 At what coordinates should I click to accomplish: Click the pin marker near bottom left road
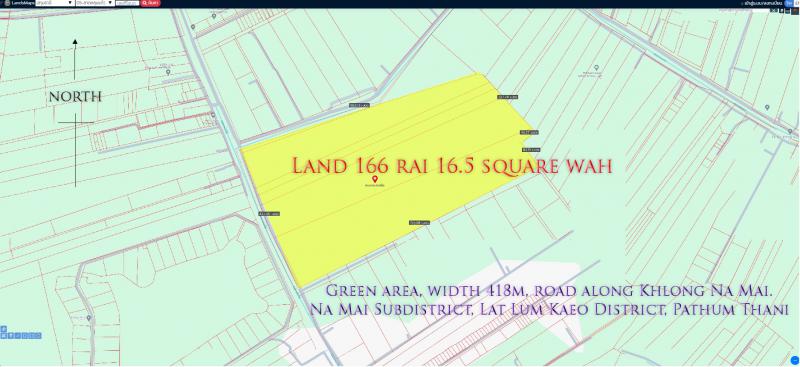(89, 318)
